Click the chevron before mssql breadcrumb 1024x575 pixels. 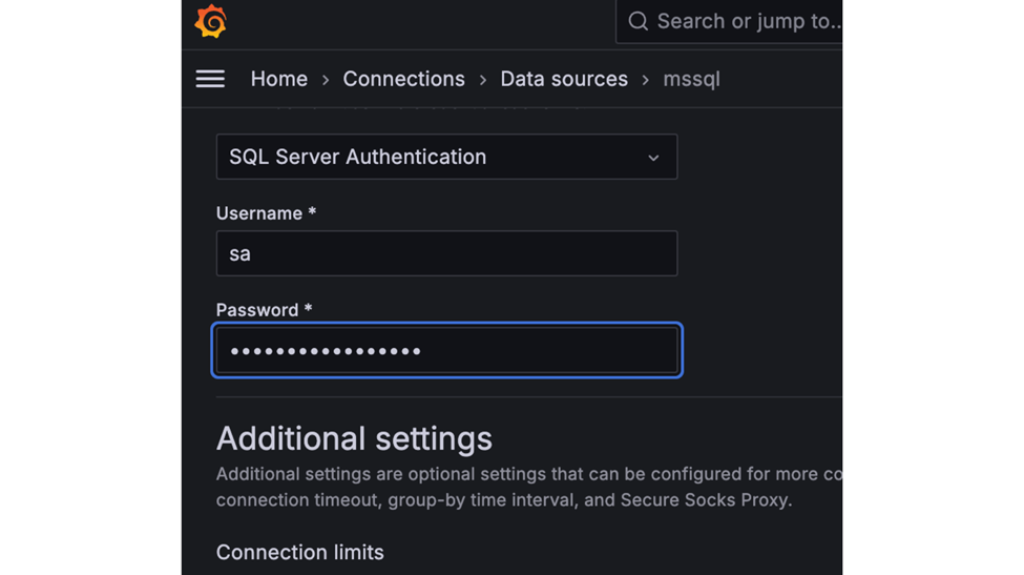tap(646, 80)
